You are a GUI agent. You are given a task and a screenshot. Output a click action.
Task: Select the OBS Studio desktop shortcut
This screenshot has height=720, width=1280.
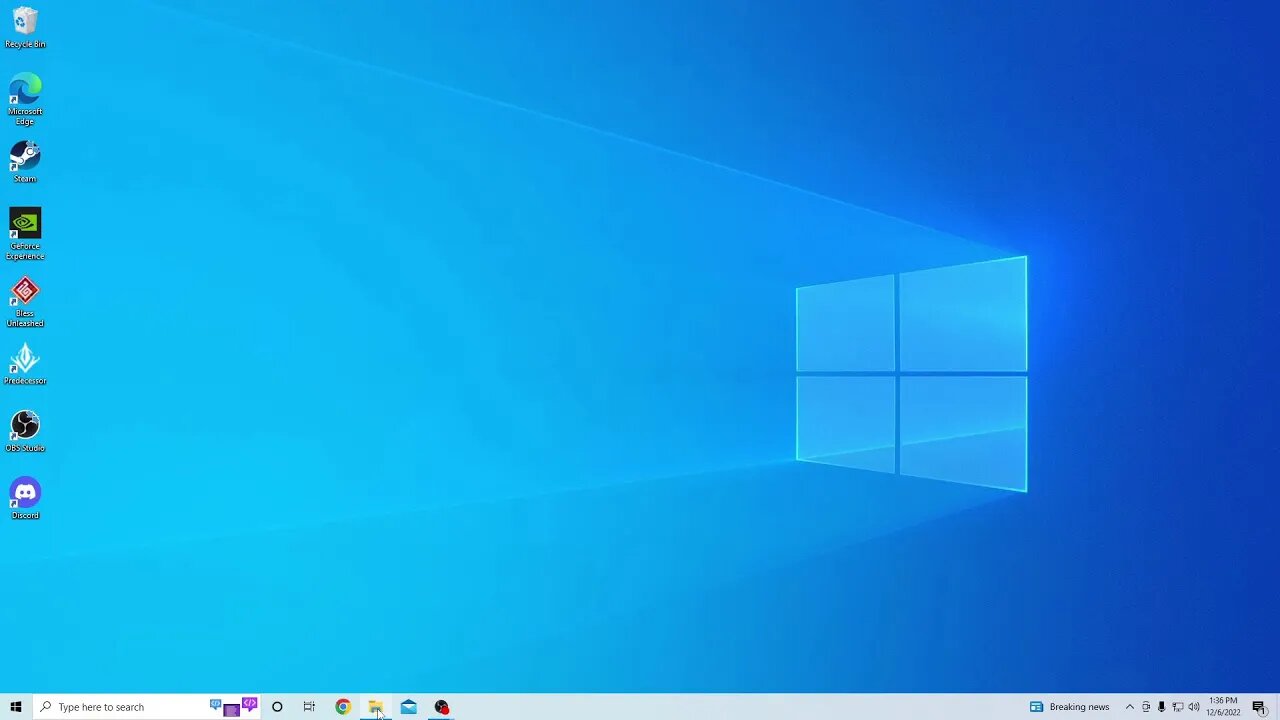point(25,431)
